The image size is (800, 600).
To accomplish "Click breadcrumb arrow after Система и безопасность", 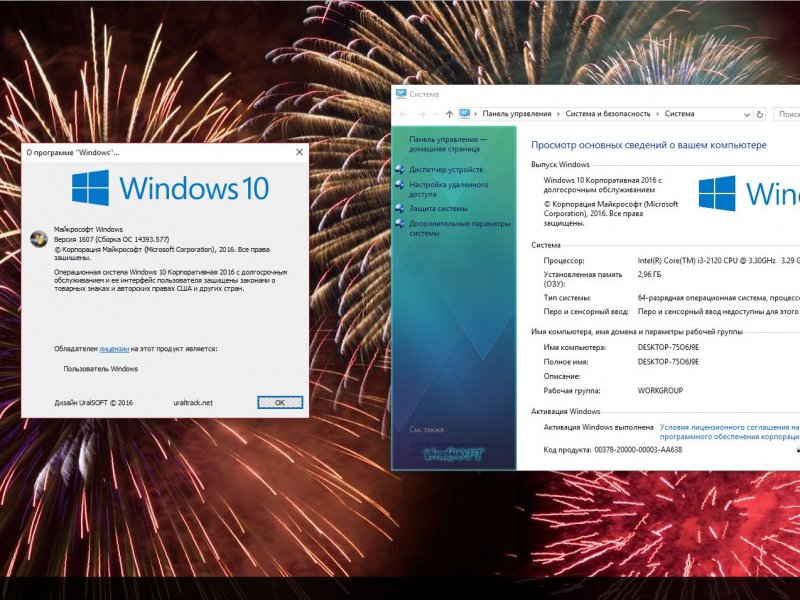I will coord(658,114).
